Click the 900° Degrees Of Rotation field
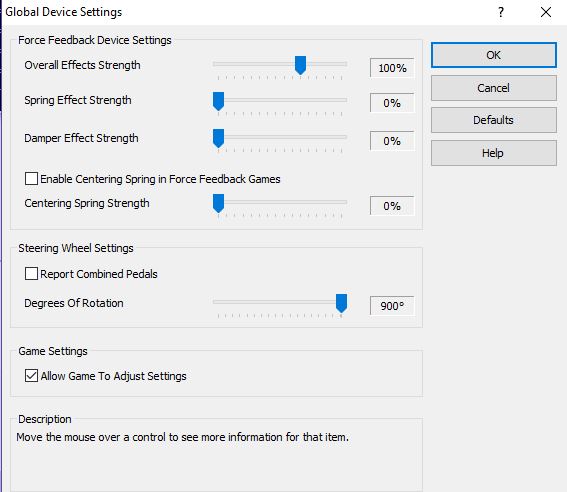The height and width of the screenshot is (492, 567). tap(392, 306)
